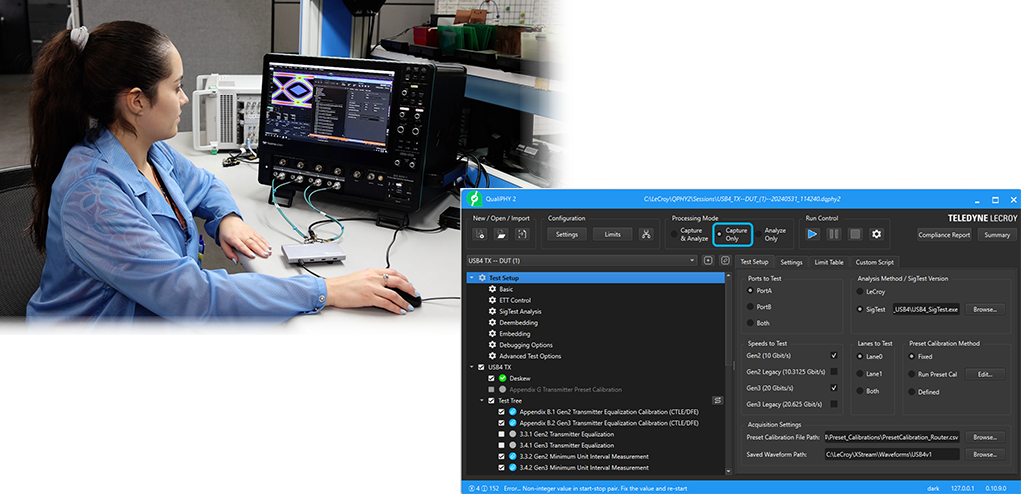This screenshot has width=1028, height=500.
Task: Switch to the Limit Table tab
Action: point(829,262)
